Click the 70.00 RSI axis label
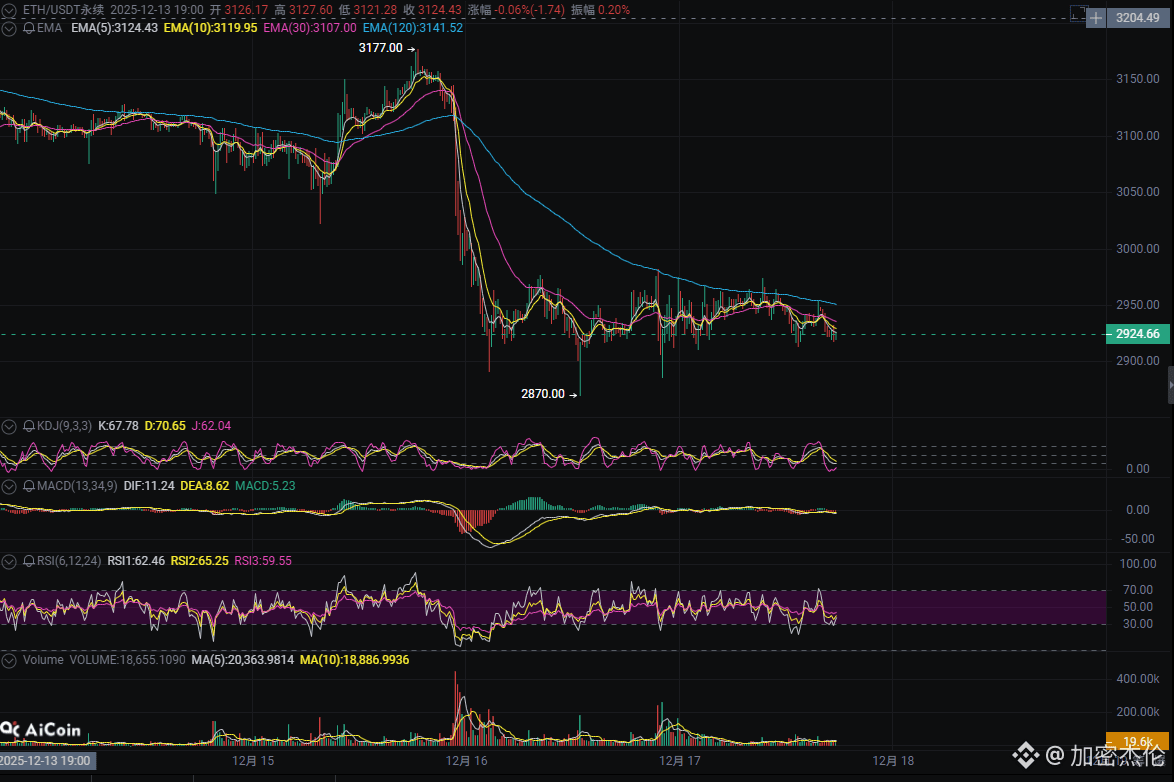 [x=1137, y=590]
